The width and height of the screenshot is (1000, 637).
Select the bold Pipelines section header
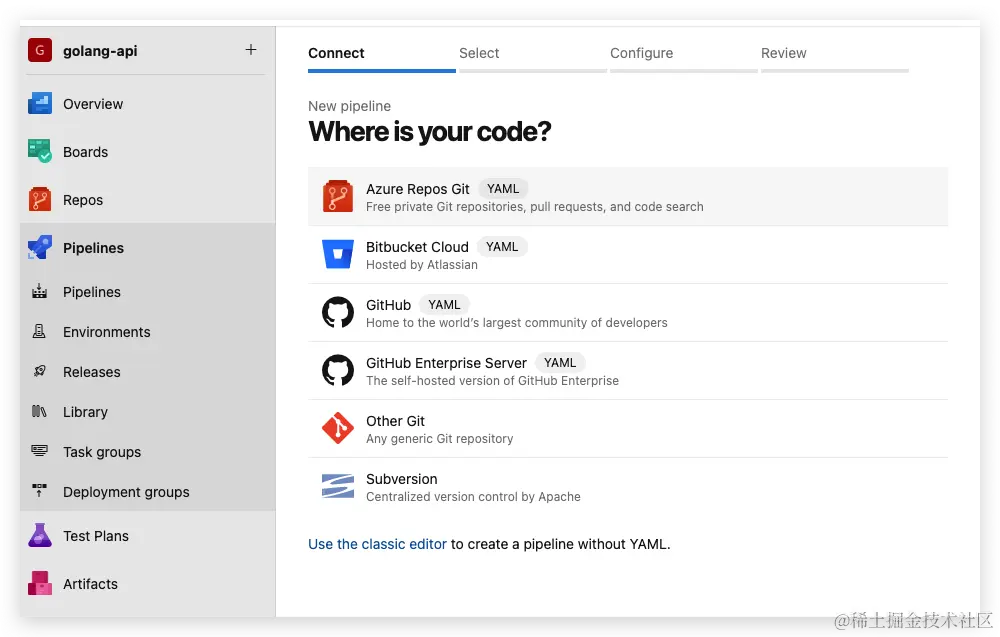(x=93, y=248)
